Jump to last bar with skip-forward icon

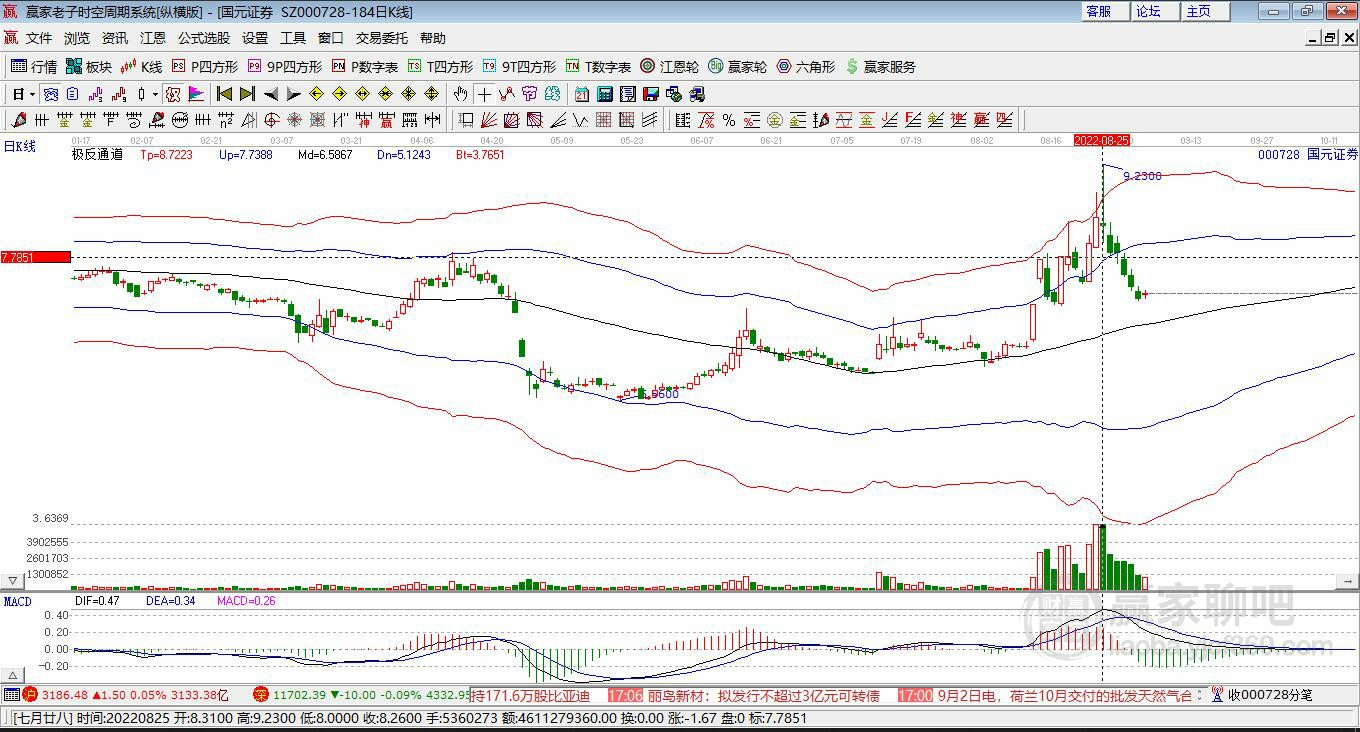(x=247, y=94)
